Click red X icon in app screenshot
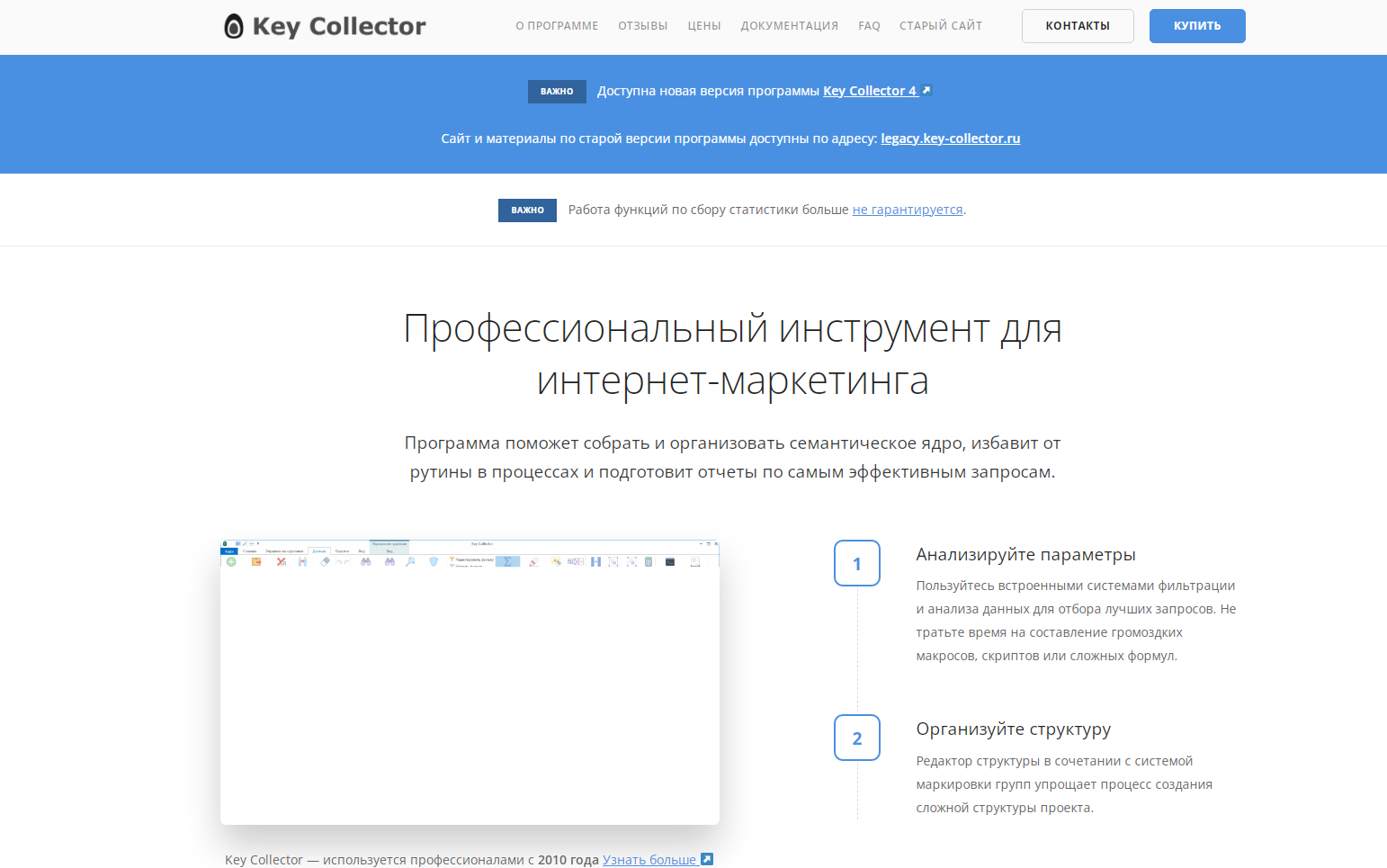 click(281, 561)
